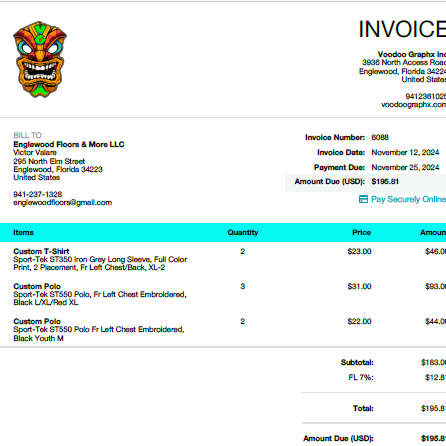The width and height of the screenshot is (446, 446).
Task: Click the englewoodfloors@gmail.com email address
Action: tap(63, 203)
